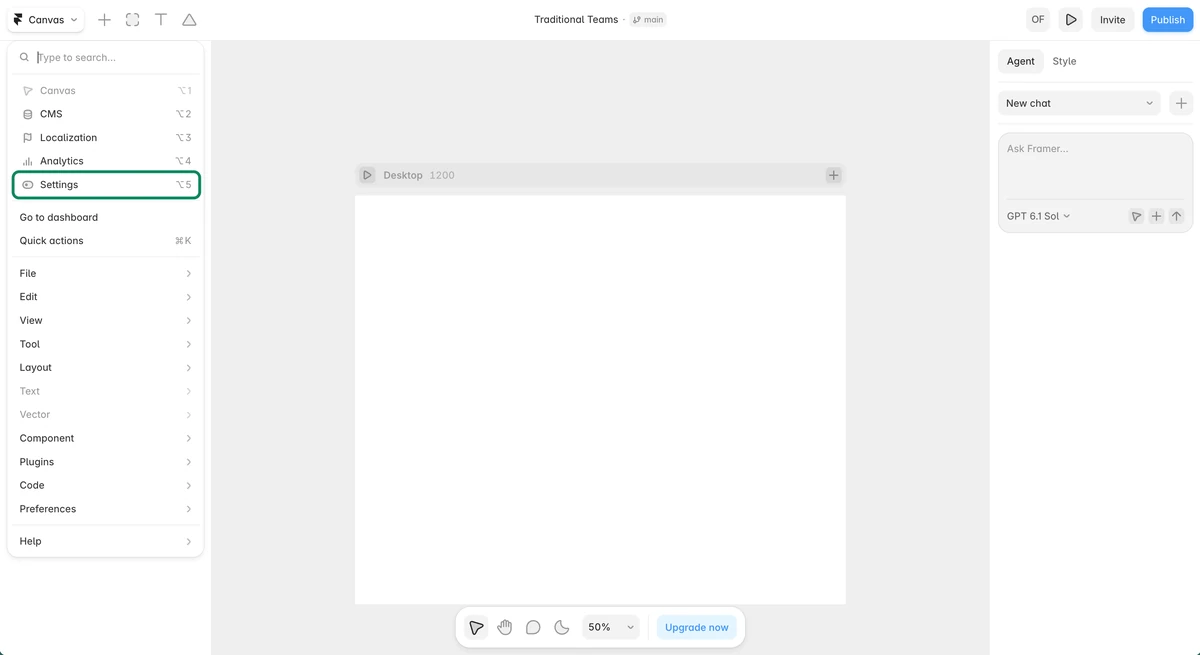Click plus icon on Desktop breakpoint bar
Image resolution: width=1200 pixels, height=655 pixels.
click(x=833, y=175)
